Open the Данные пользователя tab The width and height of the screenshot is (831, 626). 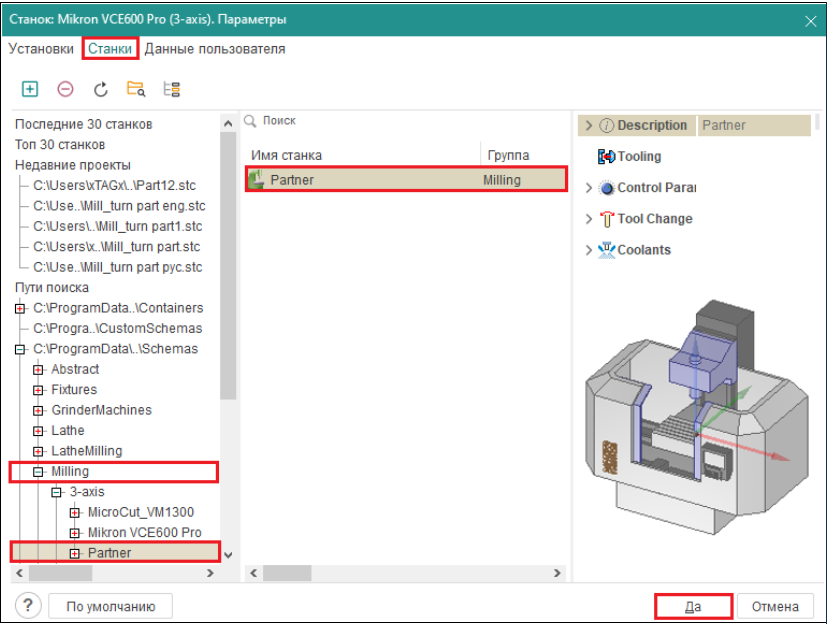(215, 49)
